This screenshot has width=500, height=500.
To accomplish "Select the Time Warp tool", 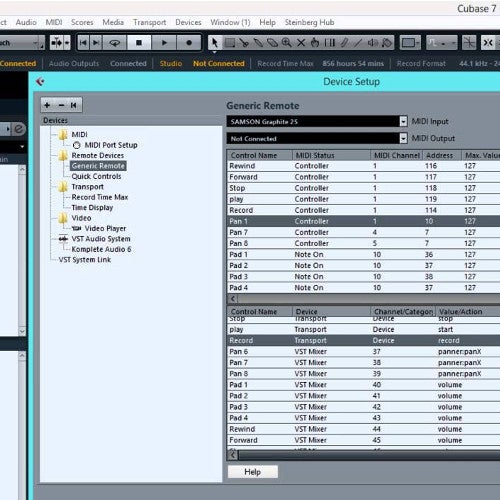I will click(x=330, y=43).
